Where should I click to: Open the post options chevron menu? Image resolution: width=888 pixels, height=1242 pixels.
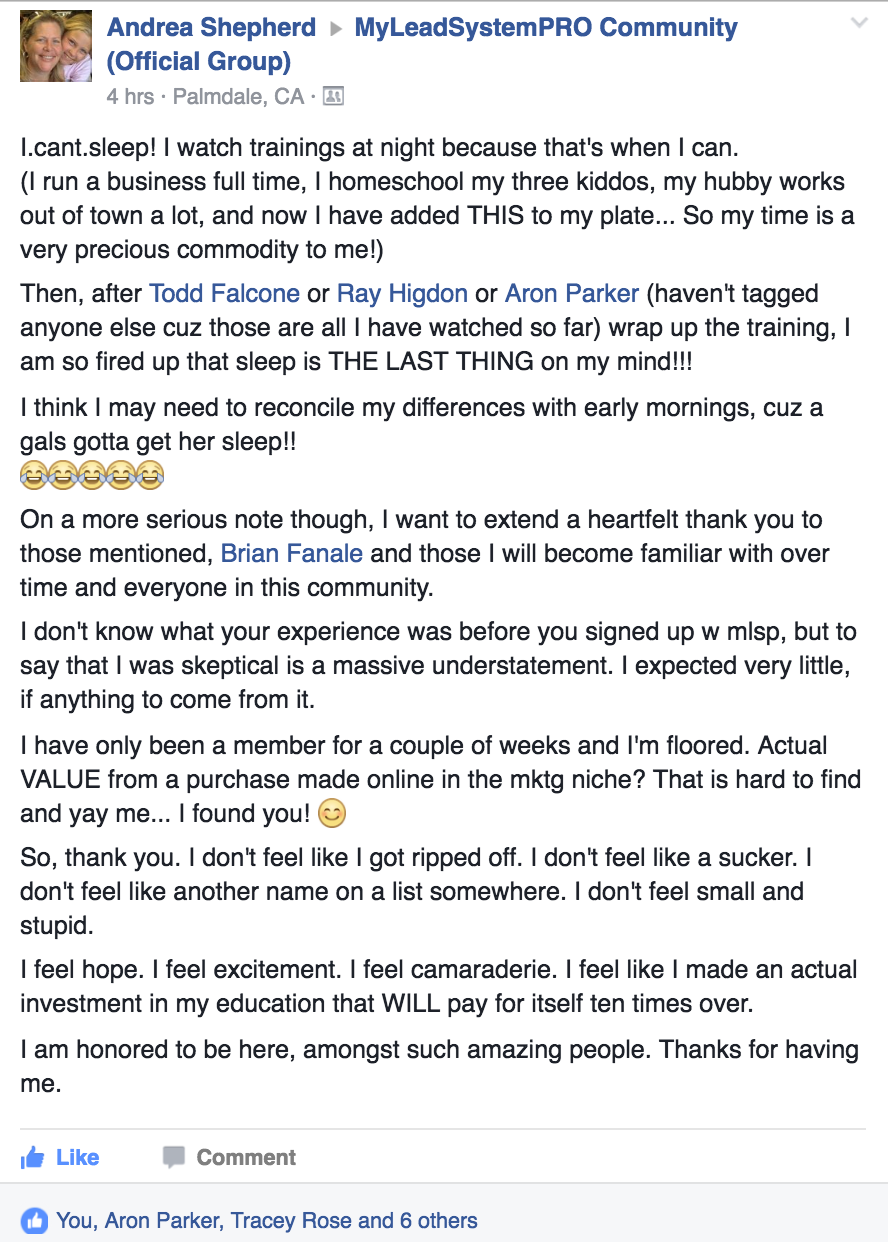[859, 22]
